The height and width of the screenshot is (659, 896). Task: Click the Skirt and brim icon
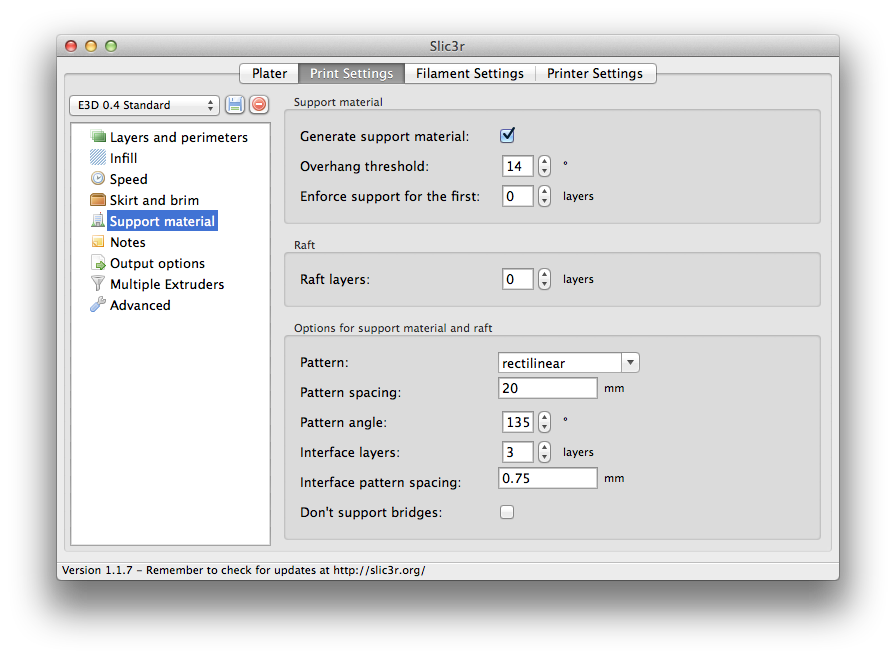tap(98, 199)
